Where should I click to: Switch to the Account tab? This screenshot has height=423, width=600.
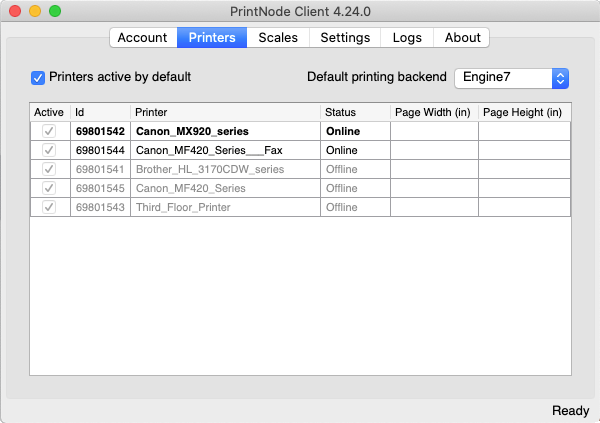pos(142,38)
